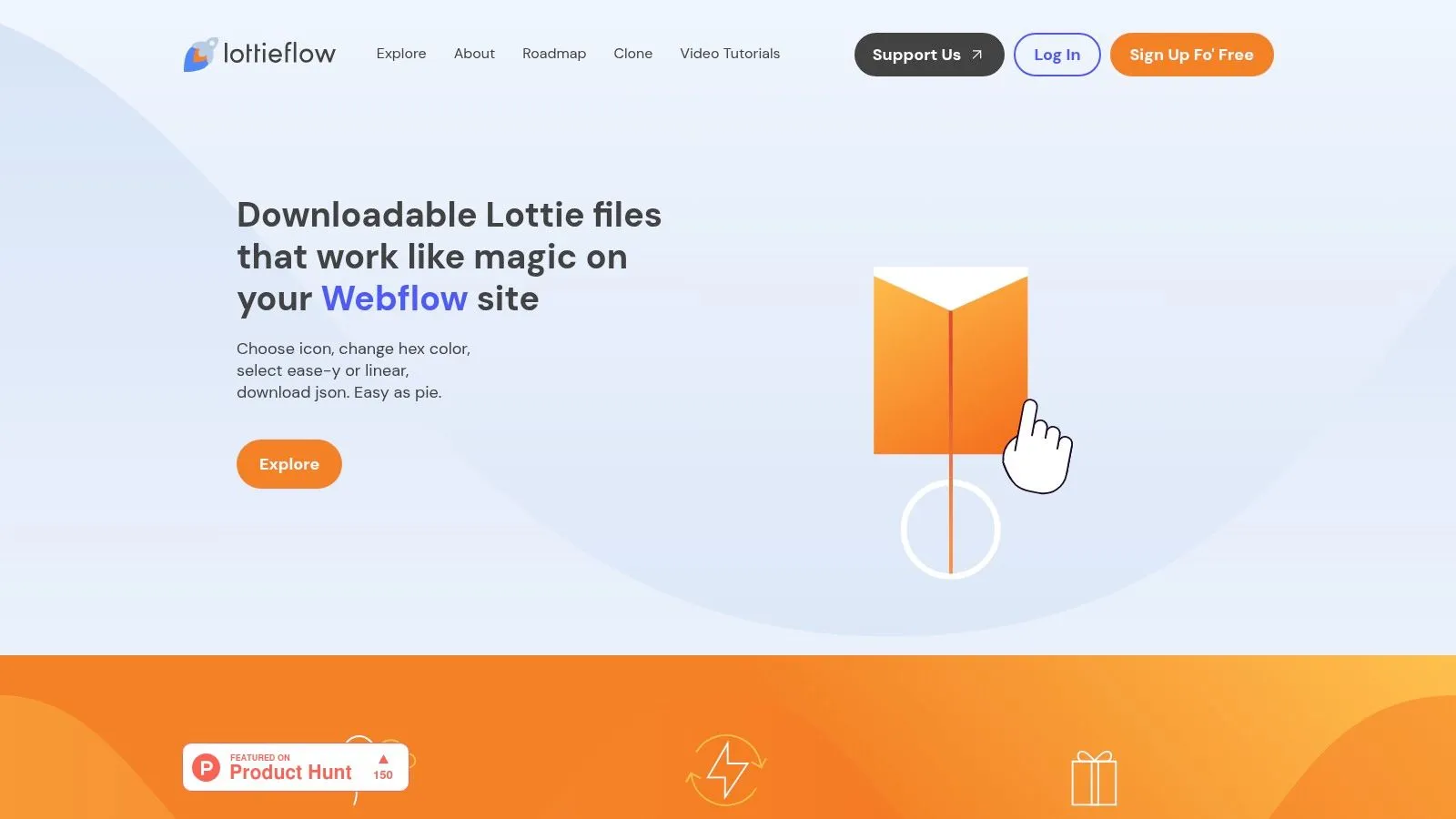The height and width of the screenshot is (819, 1456).
Task: Click the Support Us button
Action: pyautogui.click(x=929, y=55)
